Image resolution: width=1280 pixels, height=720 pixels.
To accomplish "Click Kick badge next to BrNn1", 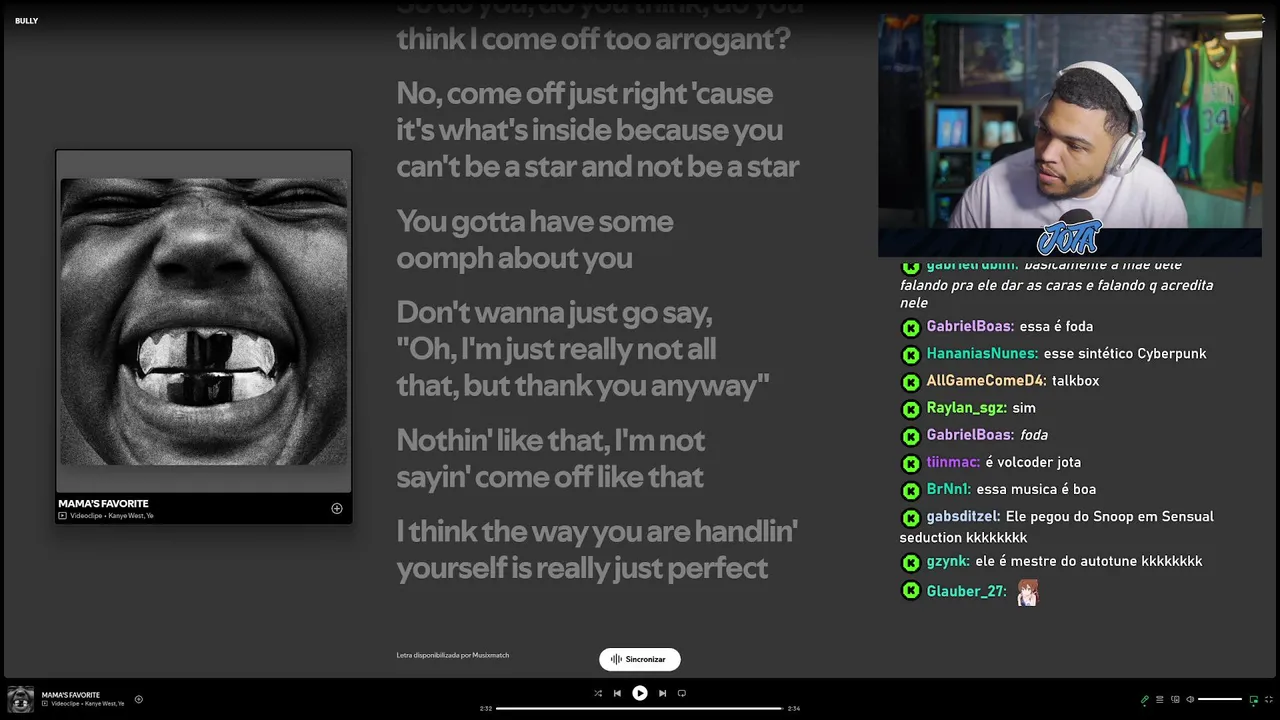I will [x=911, y=490].
